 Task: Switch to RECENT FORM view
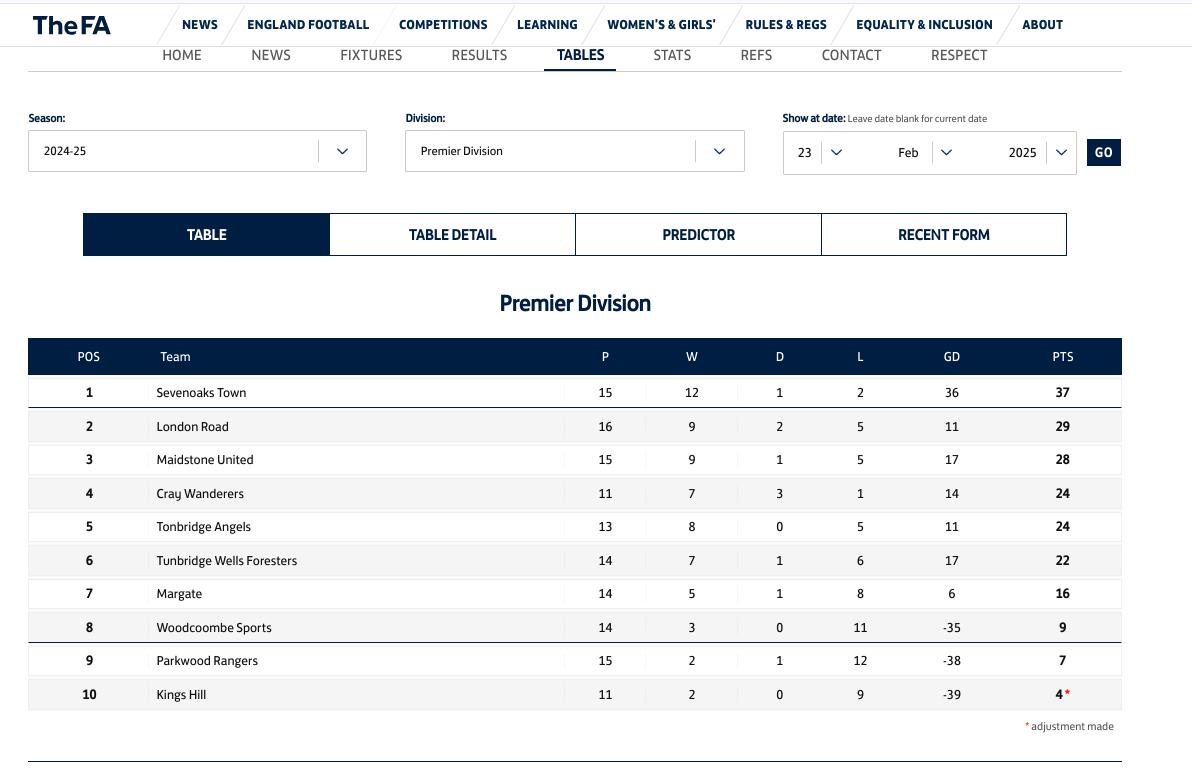coord(944,235)
